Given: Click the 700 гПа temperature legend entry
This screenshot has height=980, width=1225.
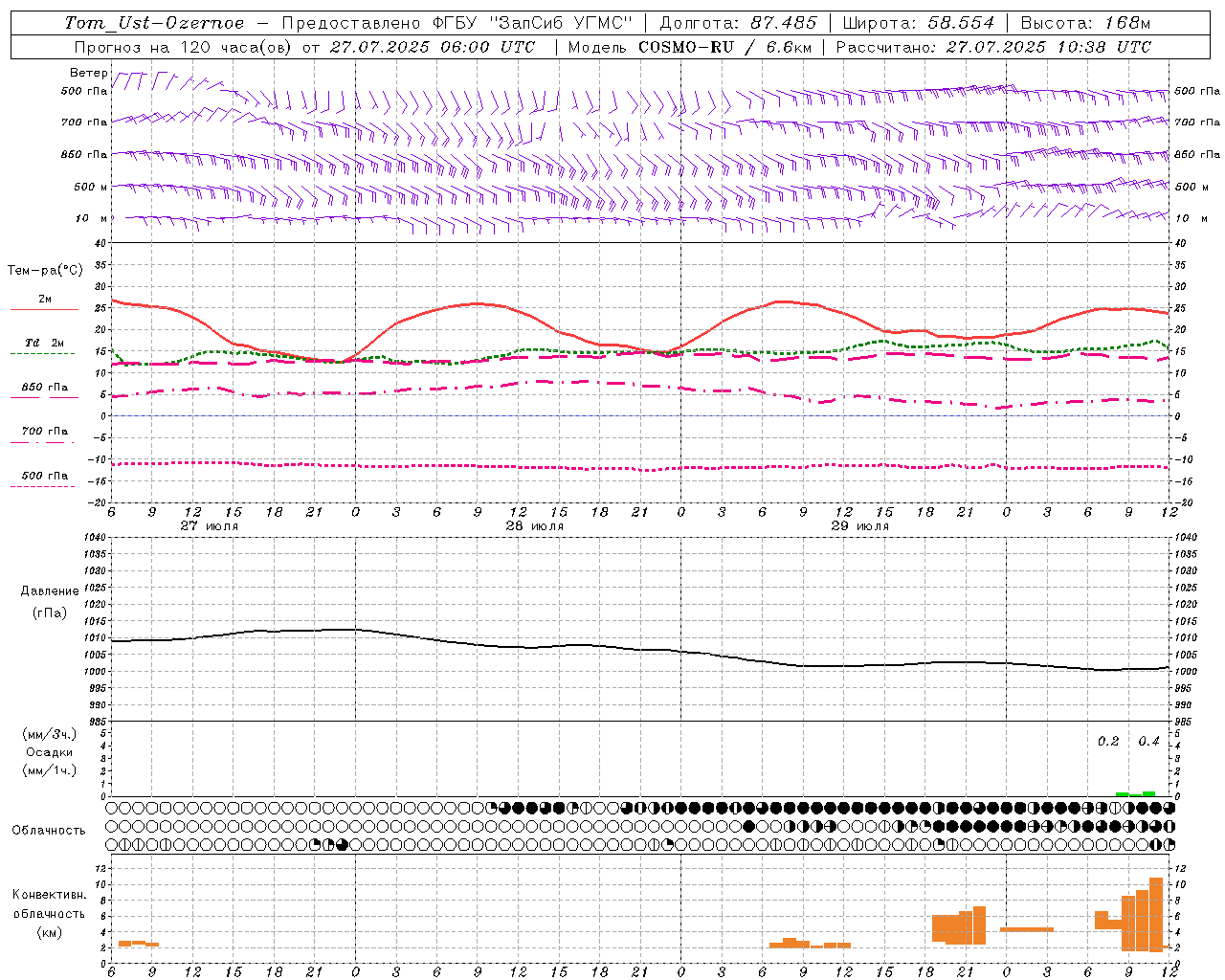Looking at the screenshot, I should point(44,432).
